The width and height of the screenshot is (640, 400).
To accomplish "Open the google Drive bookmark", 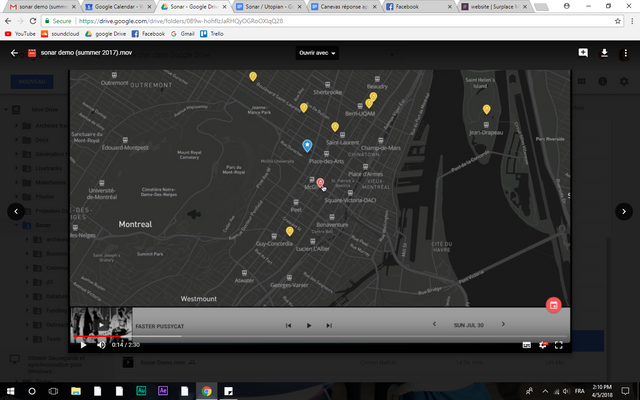I will click(106, 34).
